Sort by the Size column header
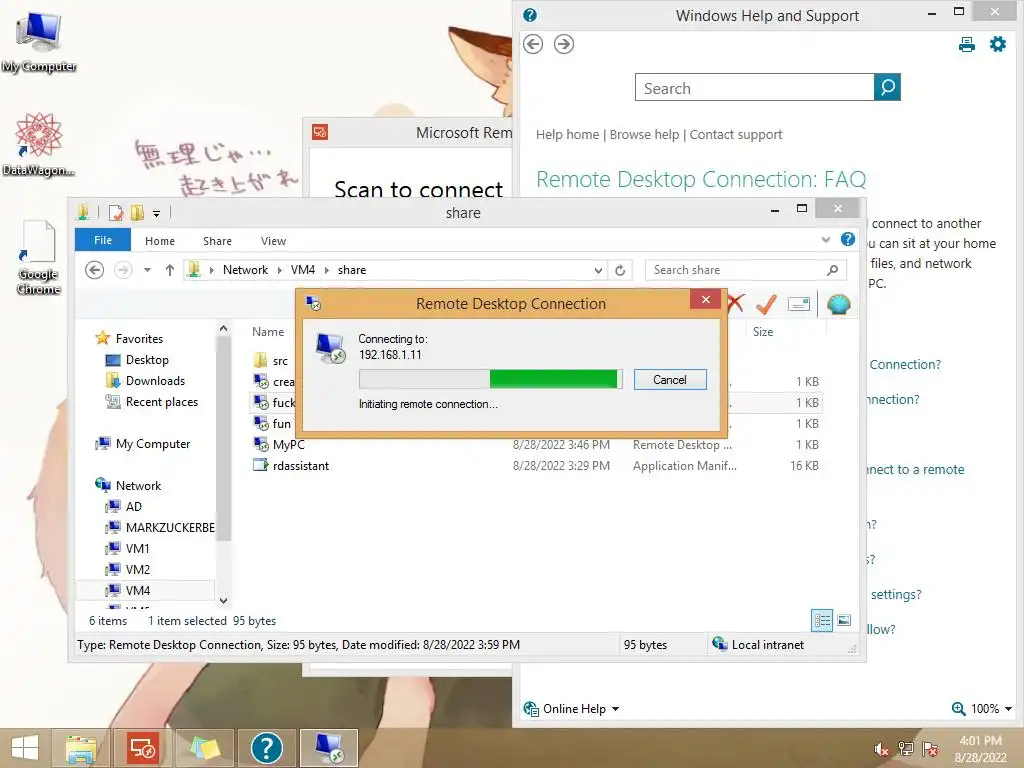Viewport: 1024px width, 768px height. coord(763,332)
